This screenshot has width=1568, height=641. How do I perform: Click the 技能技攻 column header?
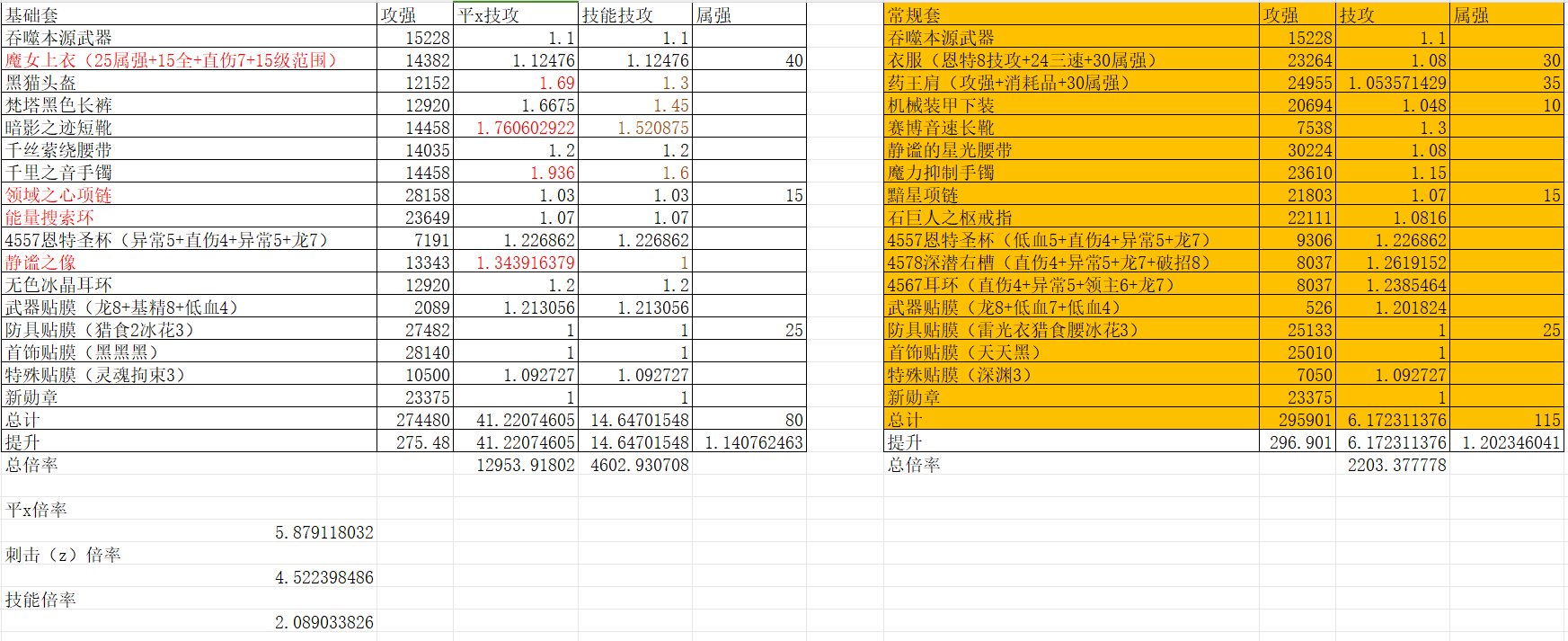point(634,14)
